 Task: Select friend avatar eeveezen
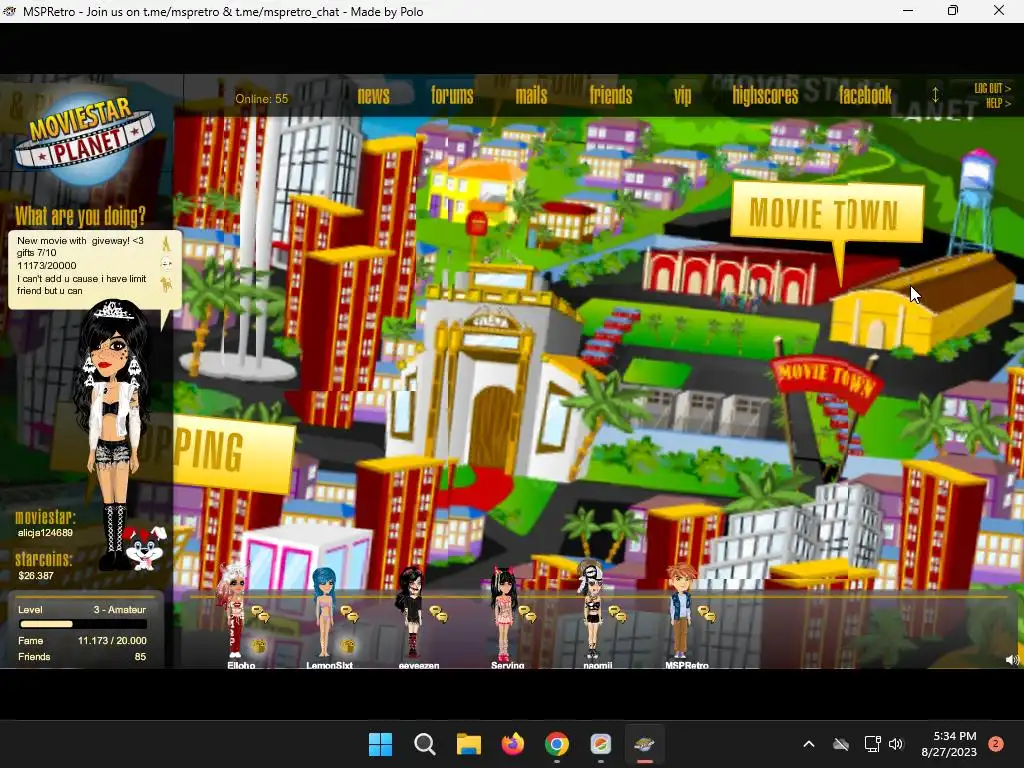(411, 612)
